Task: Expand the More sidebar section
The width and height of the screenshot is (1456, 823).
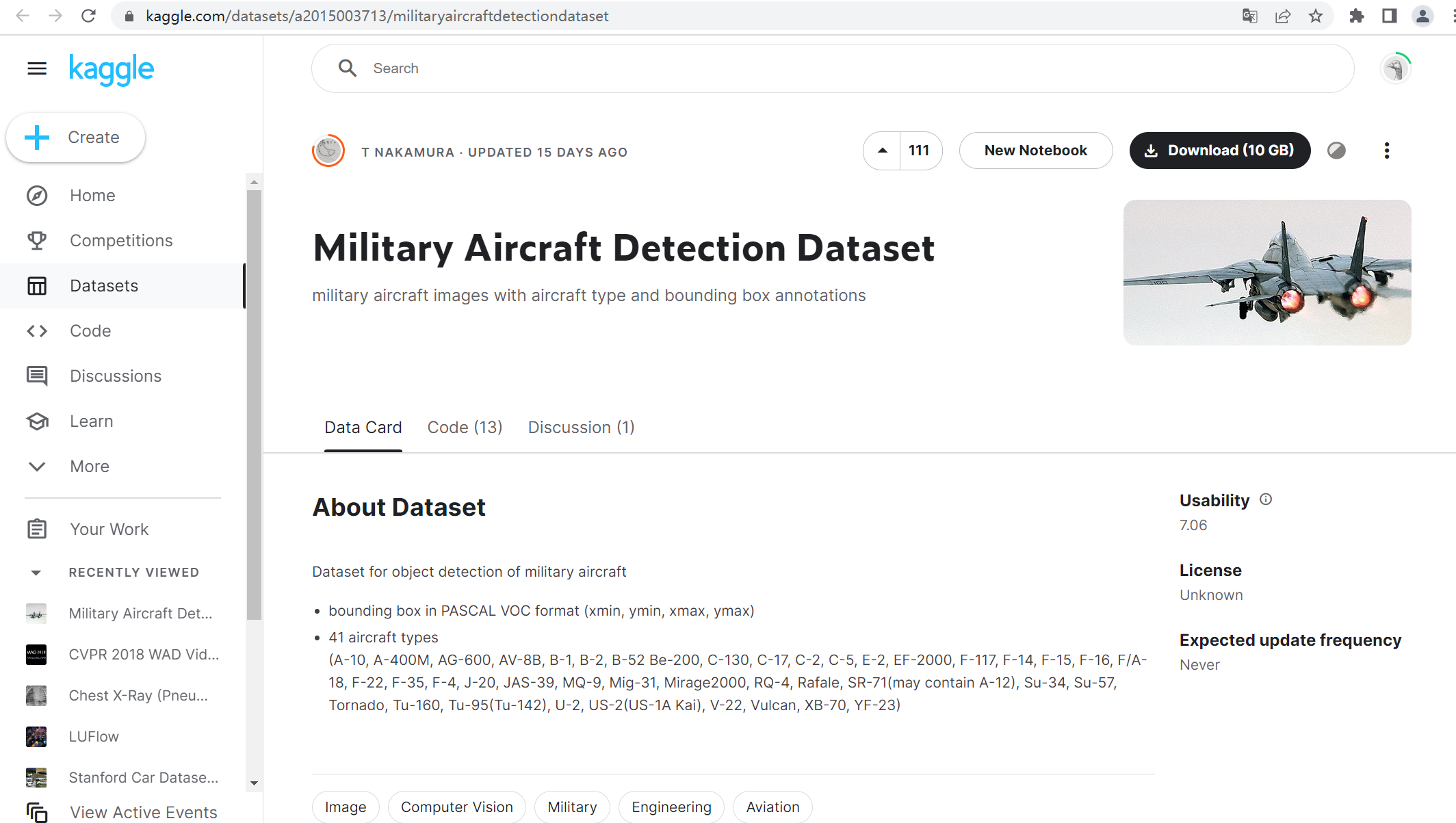Action: tap(36, 466)
